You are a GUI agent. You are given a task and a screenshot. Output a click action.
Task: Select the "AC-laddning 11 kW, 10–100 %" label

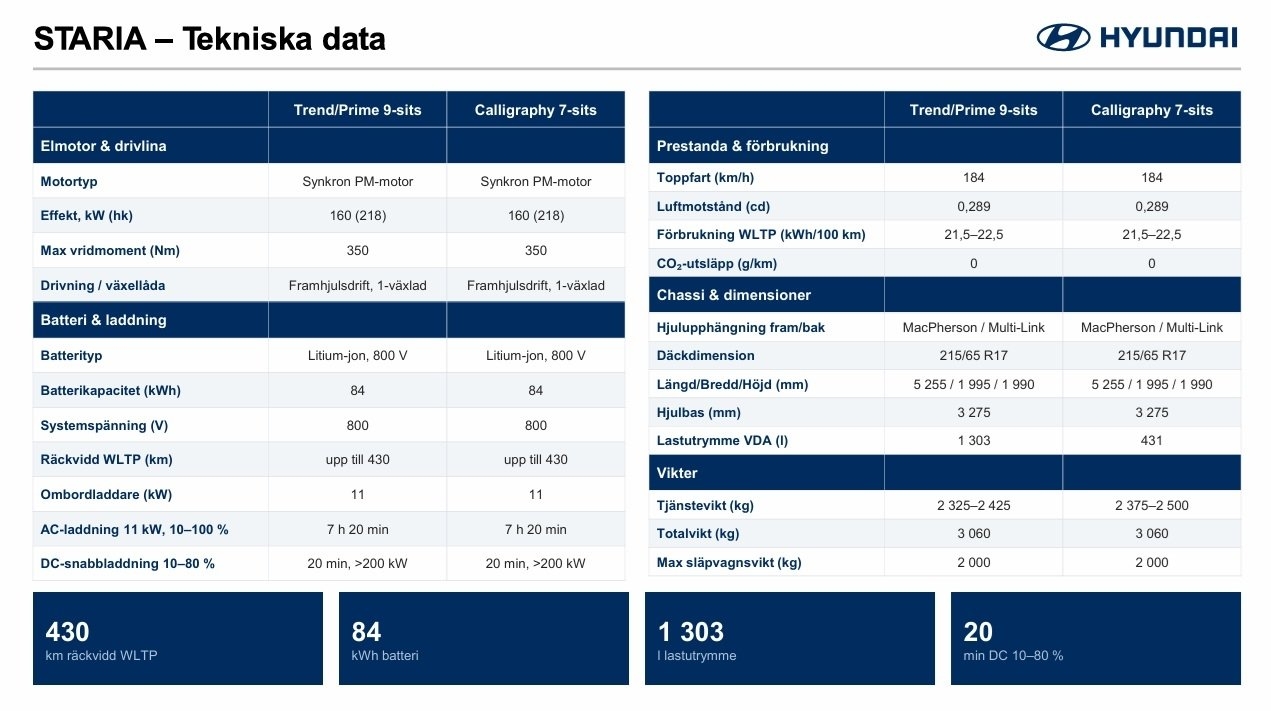(134, 529)
